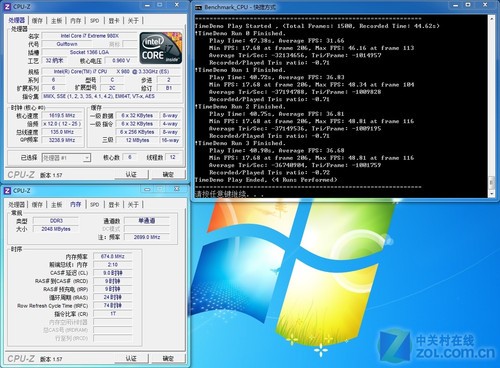Open the 处理器 #1 selection dropdown
The image size is (500, 368).
coord(66,158)
